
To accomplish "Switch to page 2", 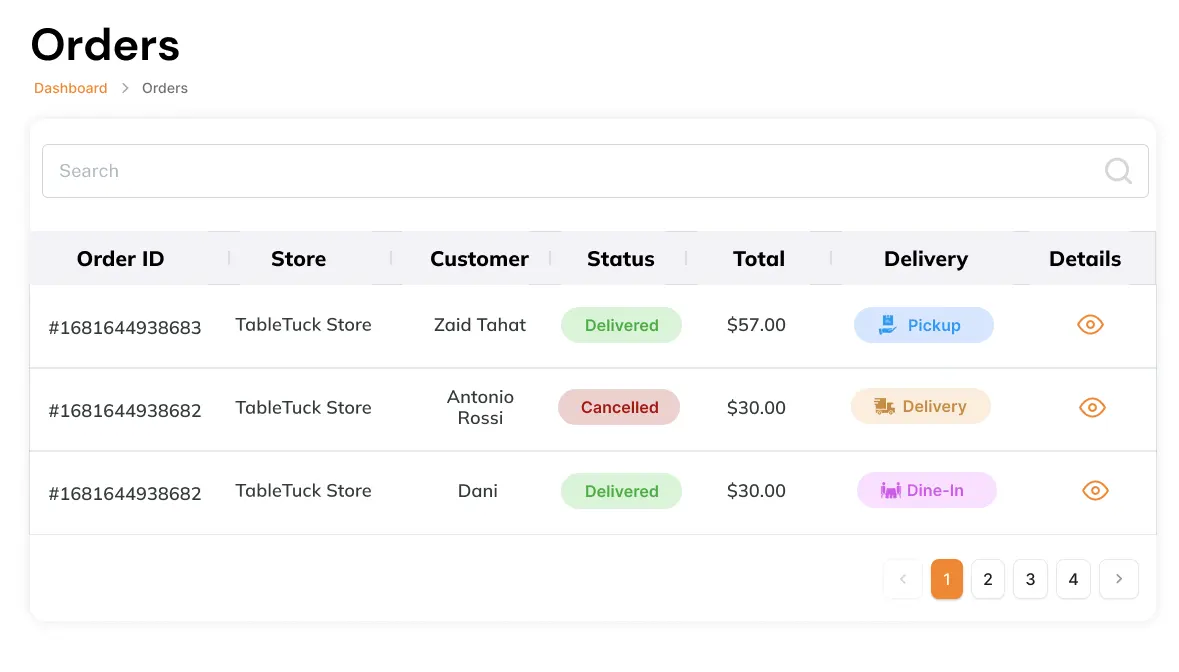I will 987,579.
